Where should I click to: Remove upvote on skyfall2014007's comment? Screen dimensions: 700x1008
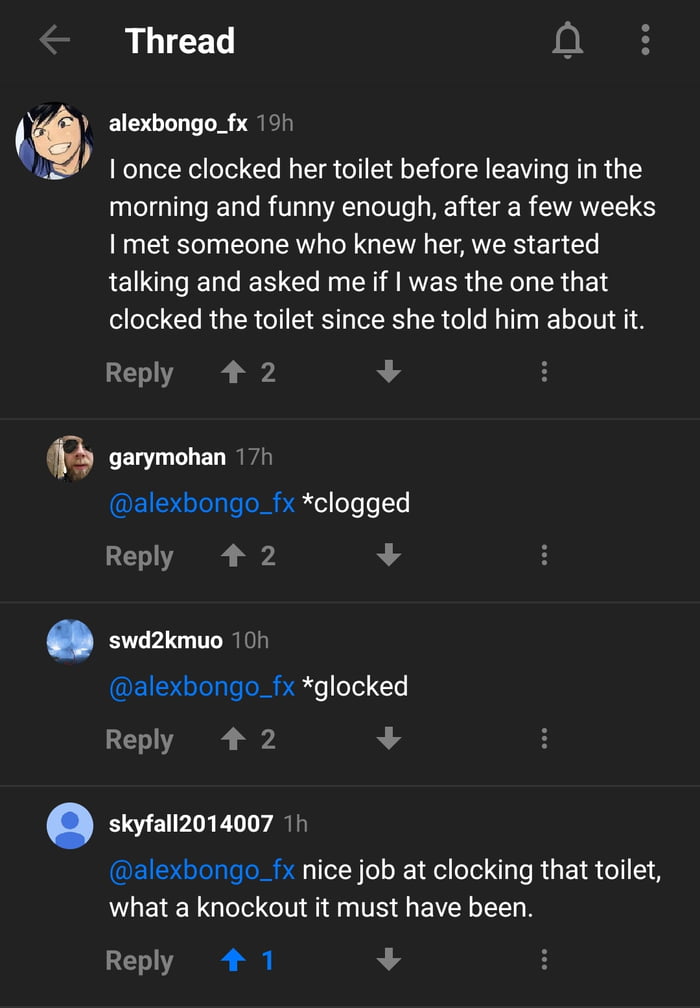tap(234, 961)
